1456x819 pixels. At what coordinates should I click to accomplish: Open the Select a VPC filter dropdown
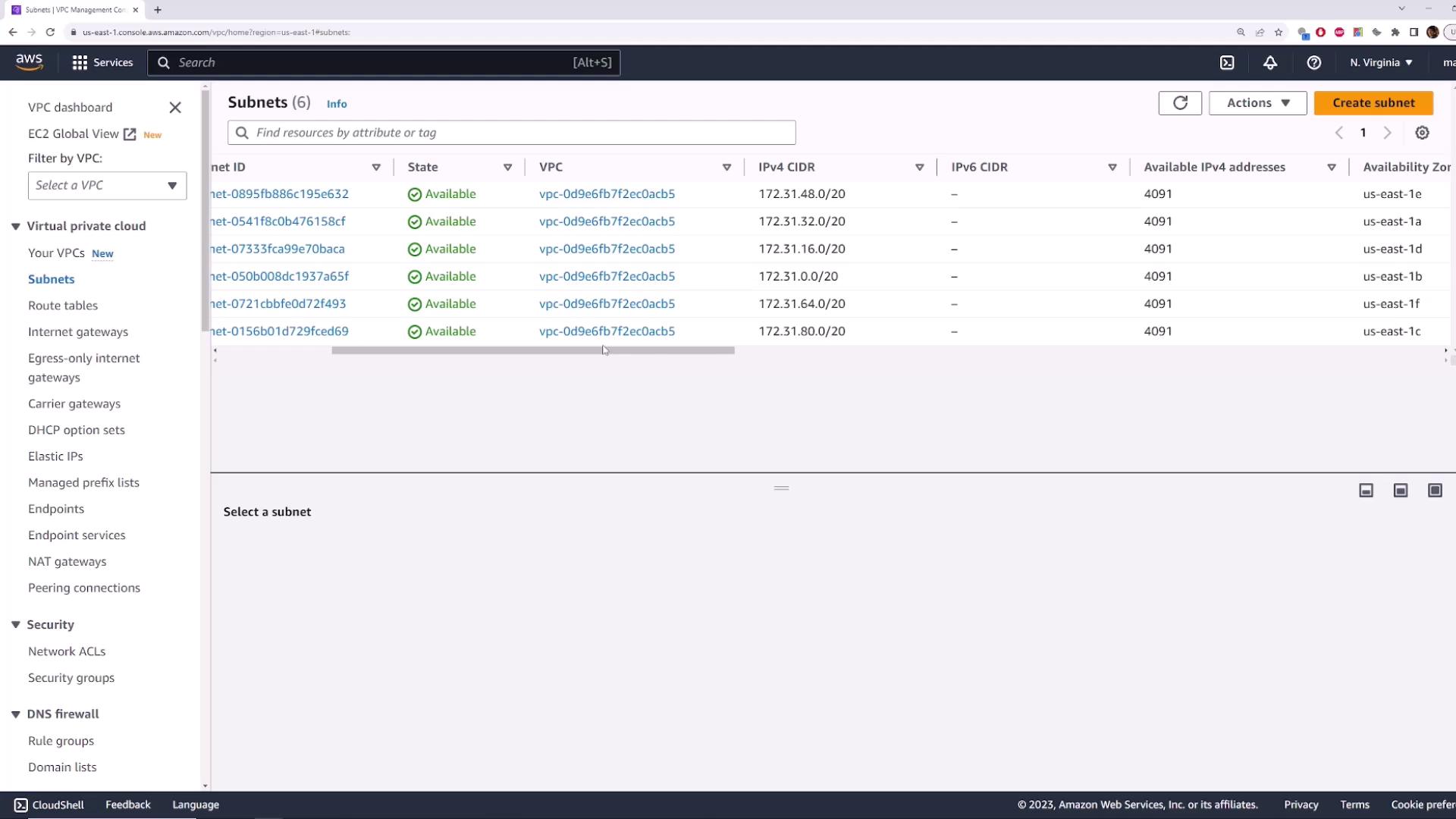click(x=107, y=186)
